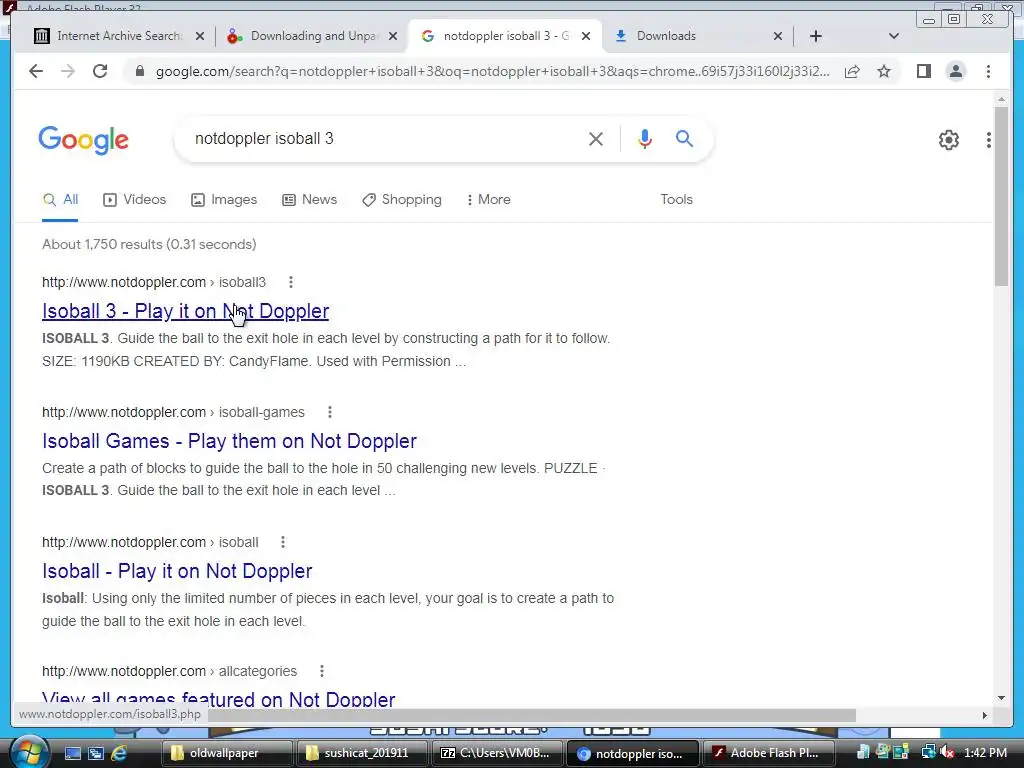Select the All results filter

(x=60, y=200)
